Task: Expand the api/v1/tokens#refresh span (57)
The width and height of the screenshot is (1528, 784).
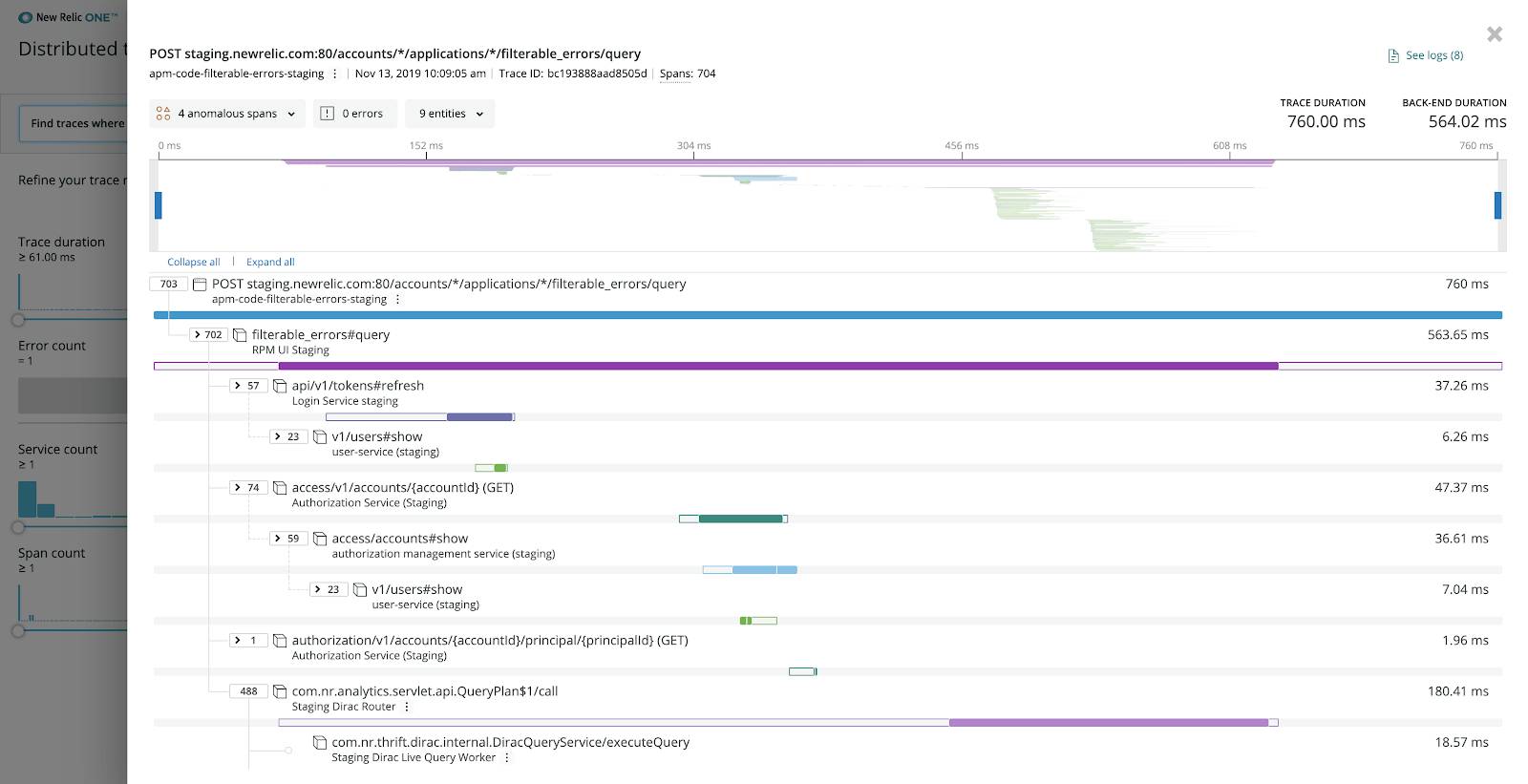Action: (248, 386)
